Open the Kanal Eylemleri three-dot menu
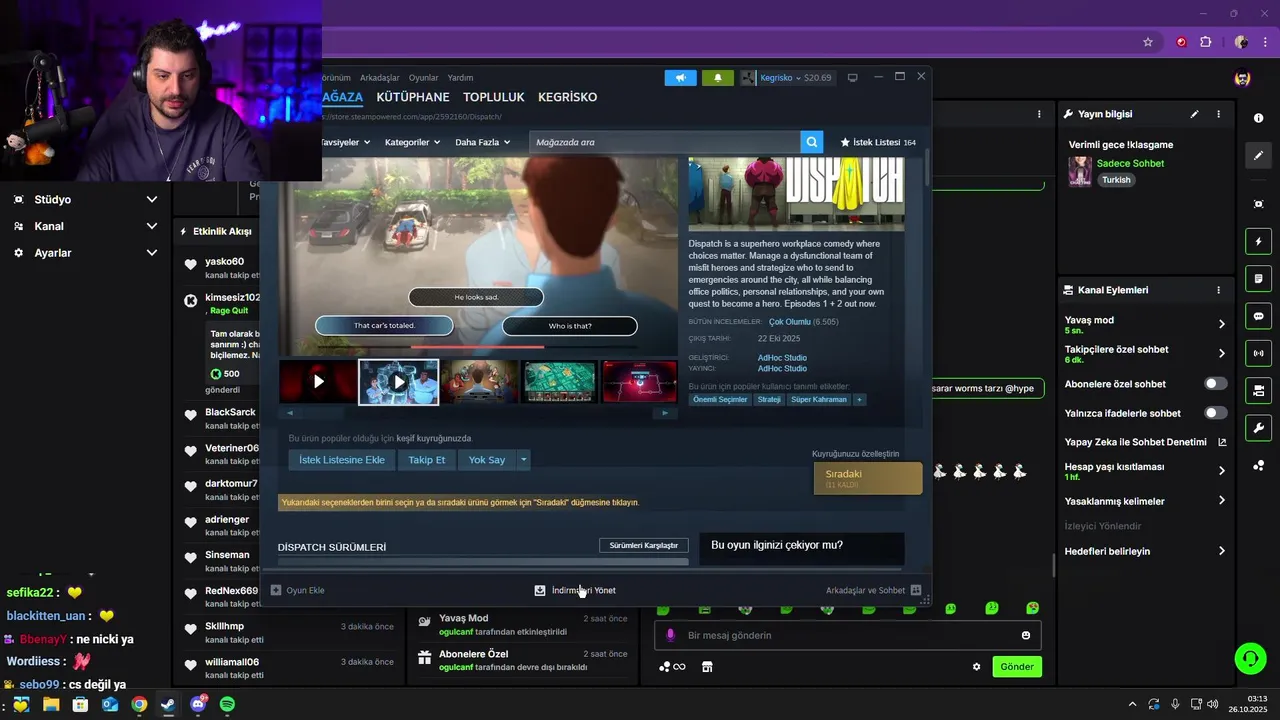This screenshot has height=720, width=1280. click(x=1218, y=290)
